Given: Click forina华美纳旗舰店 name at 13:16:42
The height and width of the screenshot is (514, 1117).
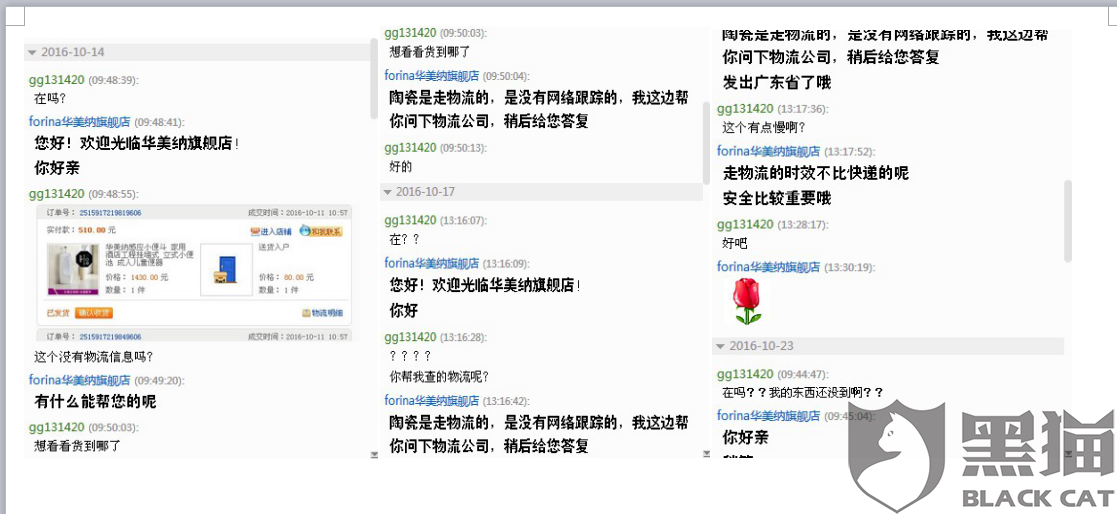Looking at the screenshot, I should (x=432, y=400).
